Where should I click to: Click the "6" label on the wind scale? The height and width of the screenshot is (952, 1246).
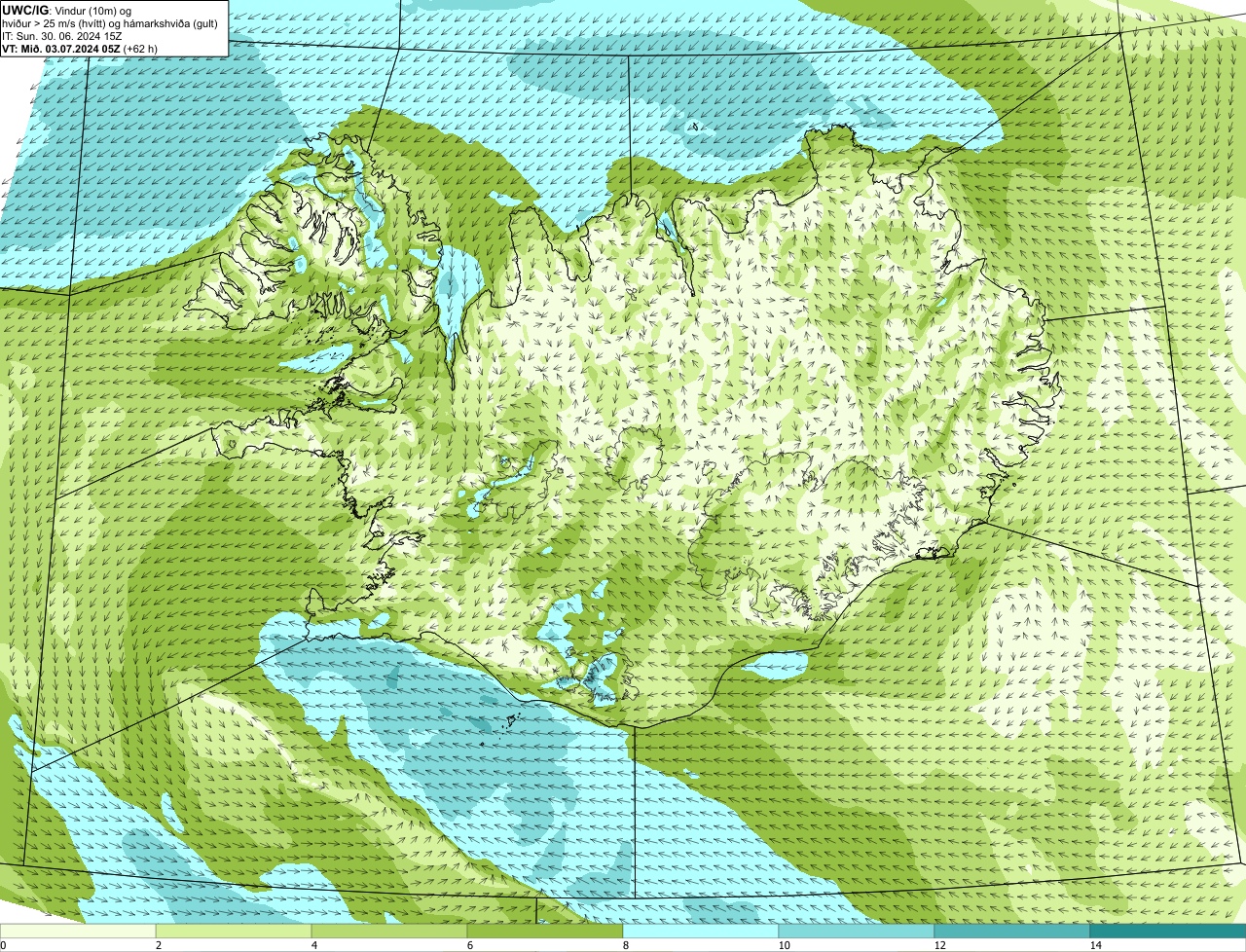[469, 945]
